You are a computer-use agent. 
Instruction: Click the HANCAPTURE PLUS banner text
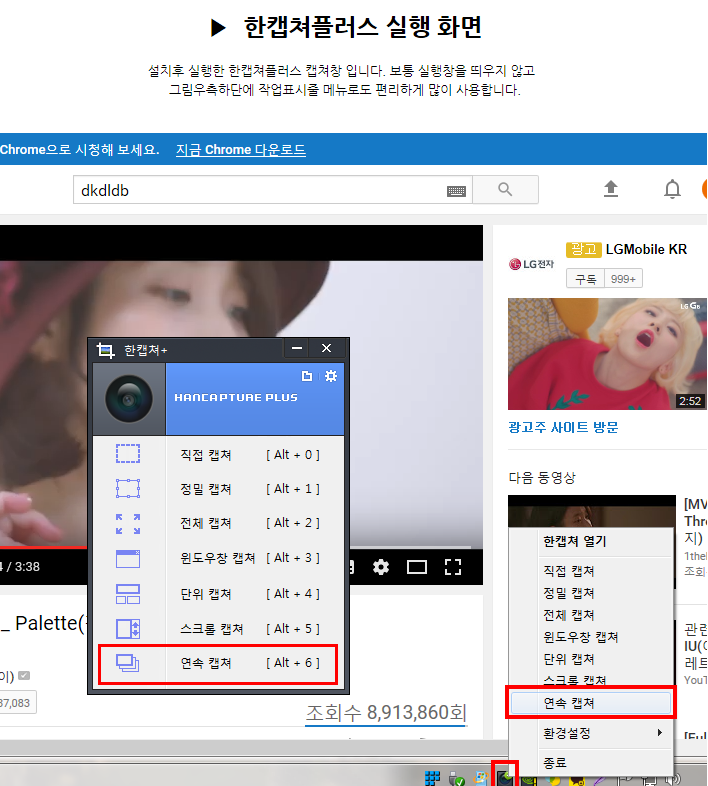pos(236,398)
